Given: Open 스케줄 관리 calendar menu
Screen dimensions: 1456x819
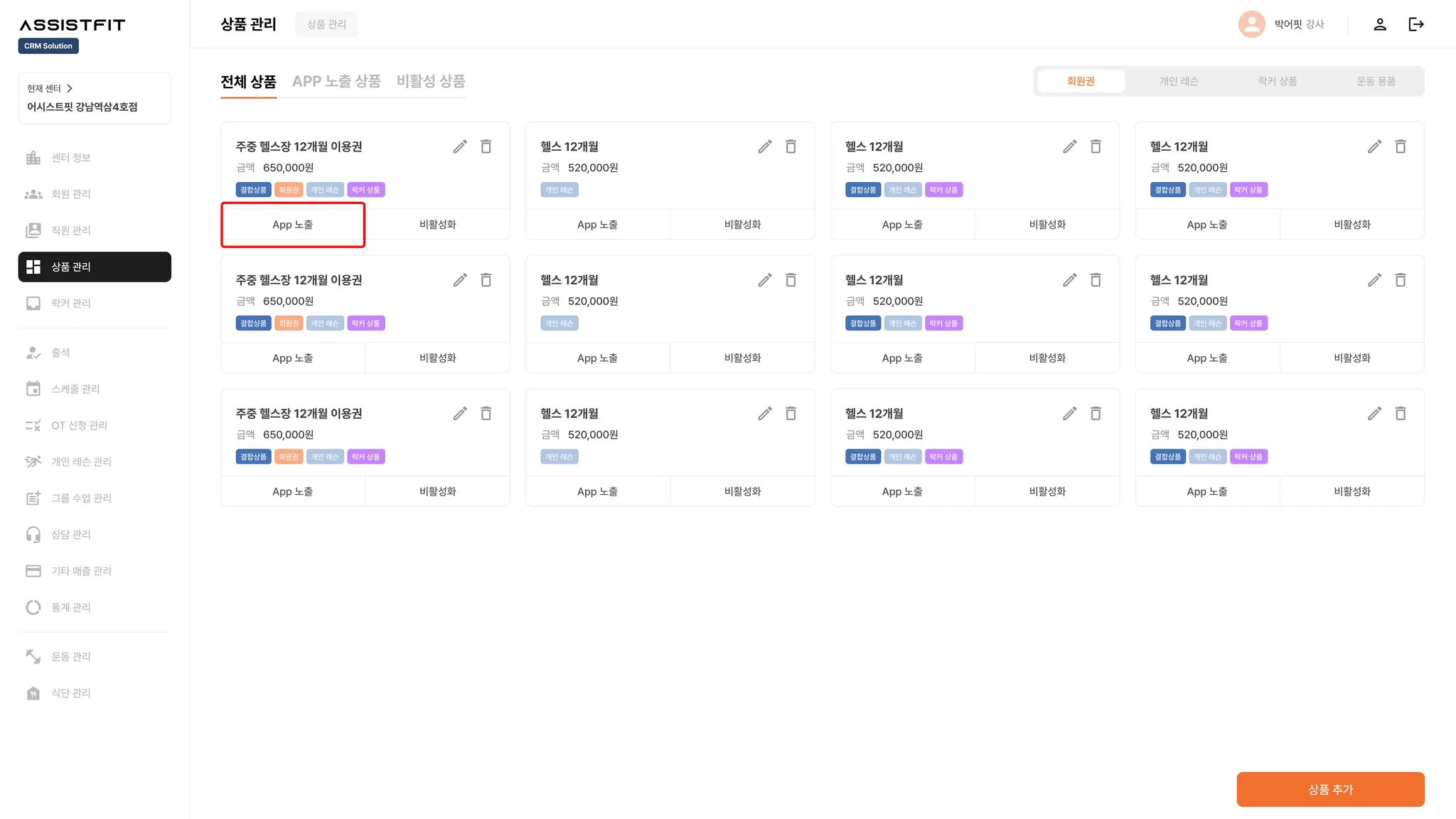Looking at the screenshot, I should click(x=75, y=389).
